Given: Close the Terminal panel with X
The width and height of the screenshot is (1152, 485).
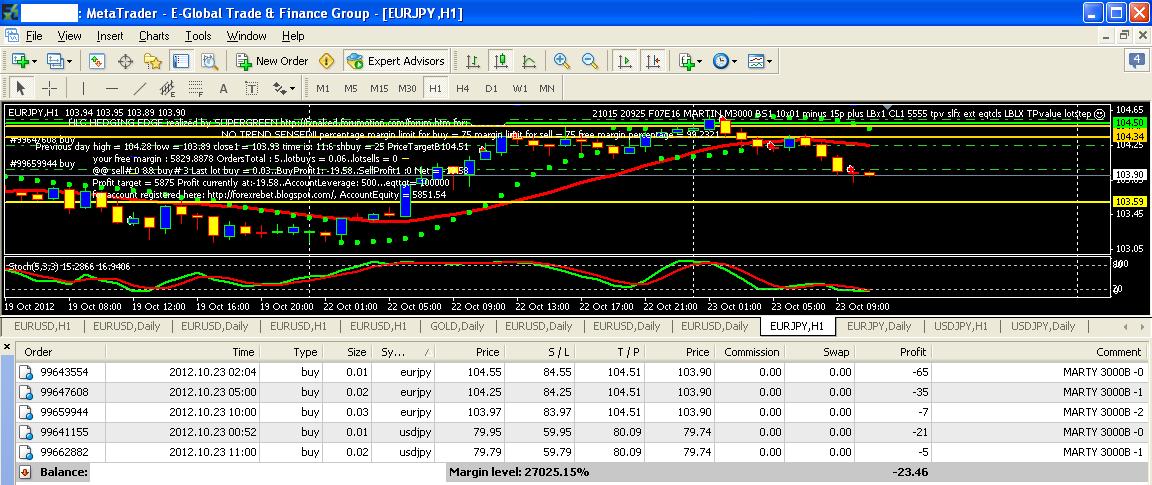Looking at the screenshot, I should 7,346.
